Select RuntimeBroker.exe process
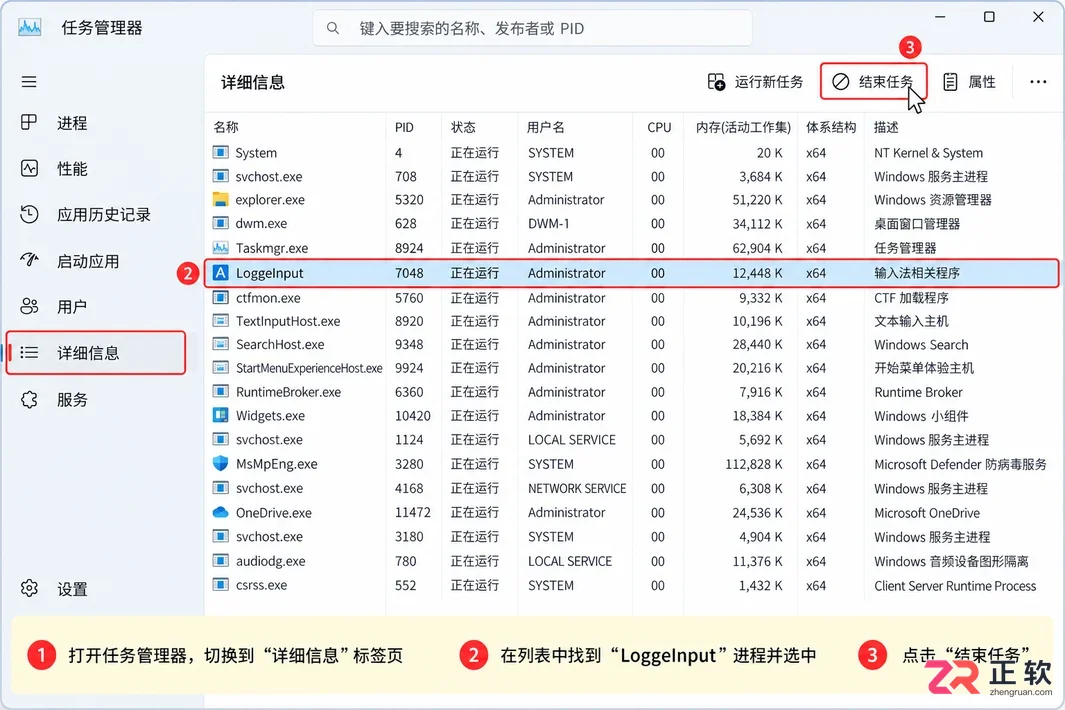 (632, 392)
